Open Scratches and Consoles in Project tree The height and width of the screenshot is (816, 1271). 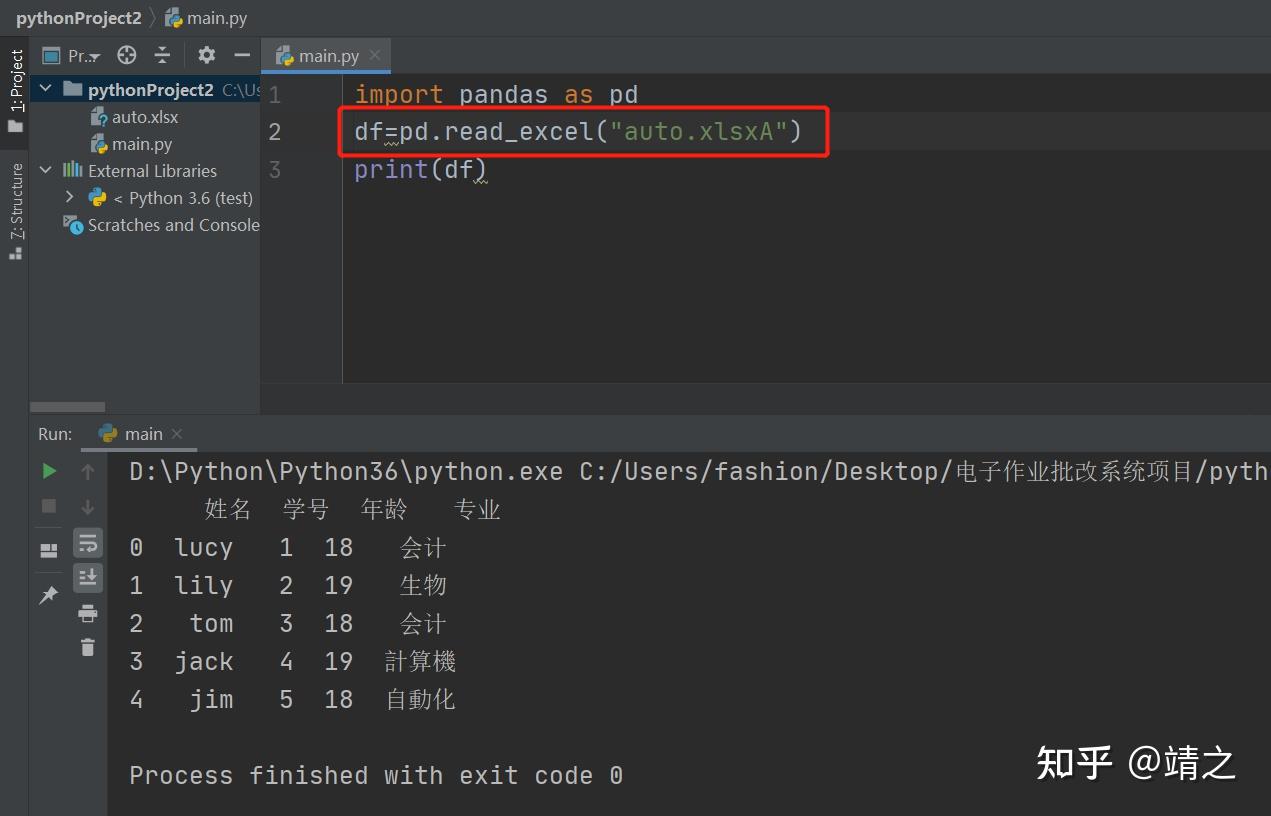point(172,225)
